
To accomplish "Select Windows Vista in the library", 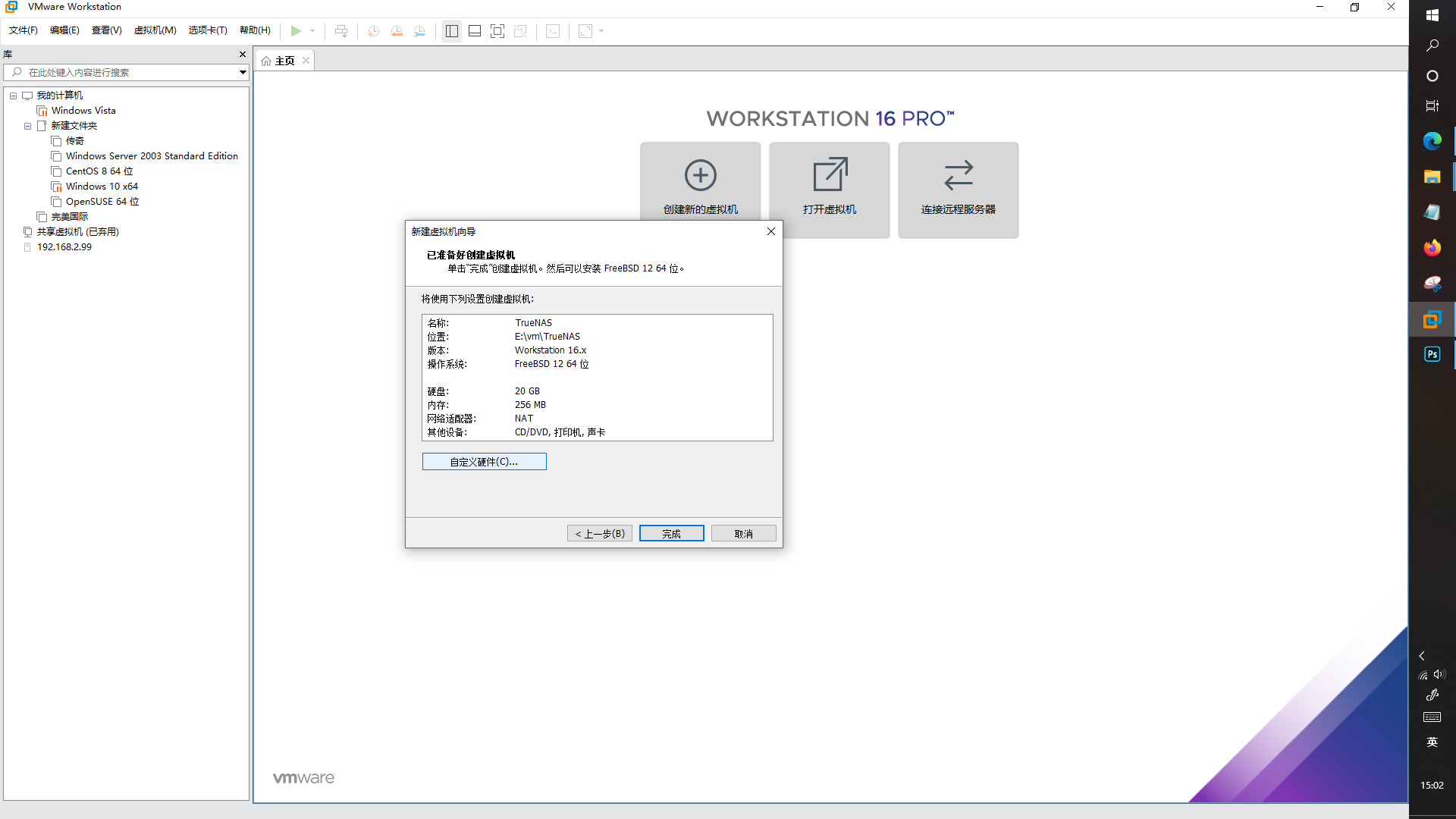I will pyautogui.click(x=83, y=111).
